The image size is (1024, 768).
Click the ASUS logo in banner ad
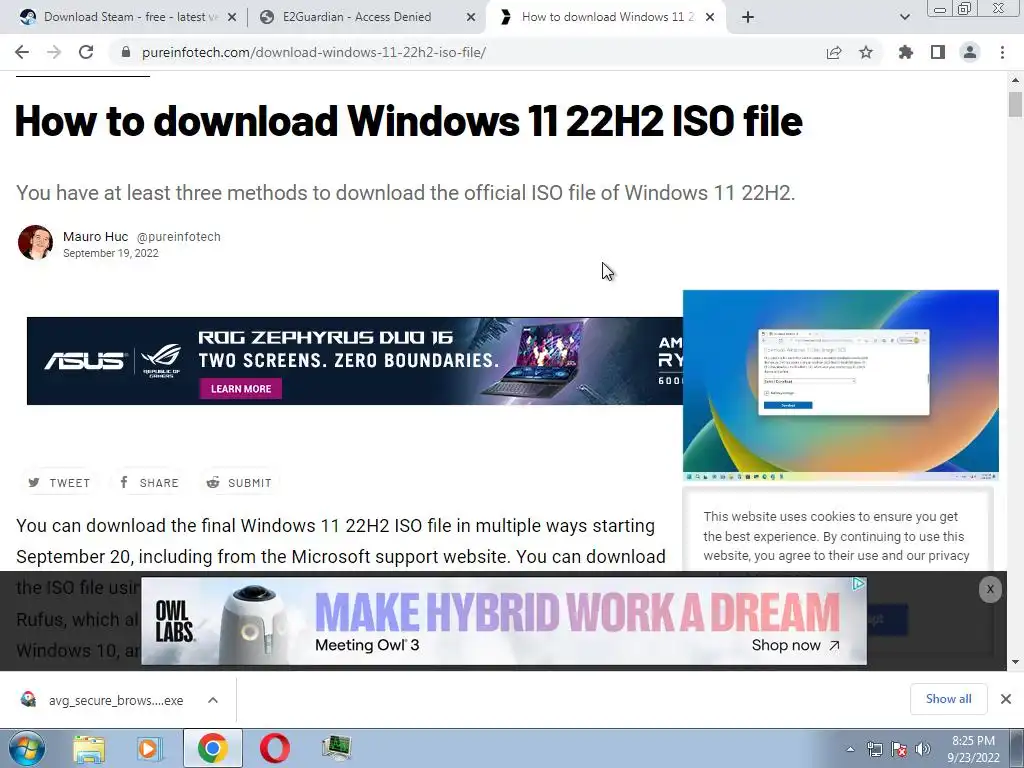(x=84, y=360)
